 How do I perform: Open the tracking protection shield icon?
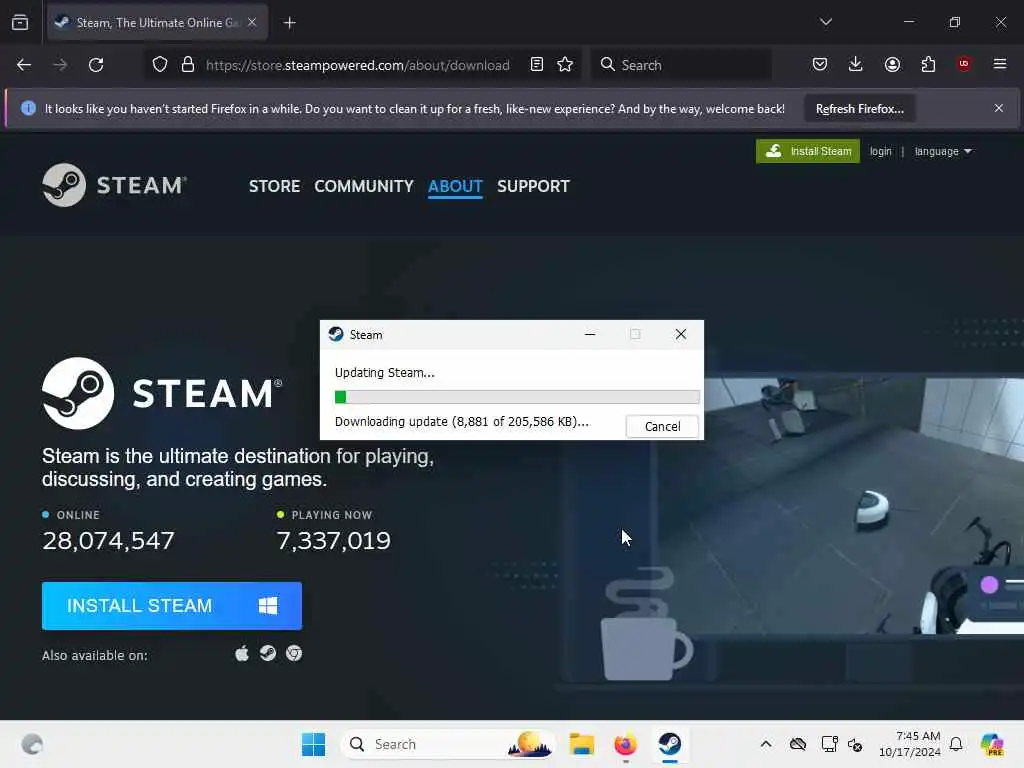click(160, 65)
